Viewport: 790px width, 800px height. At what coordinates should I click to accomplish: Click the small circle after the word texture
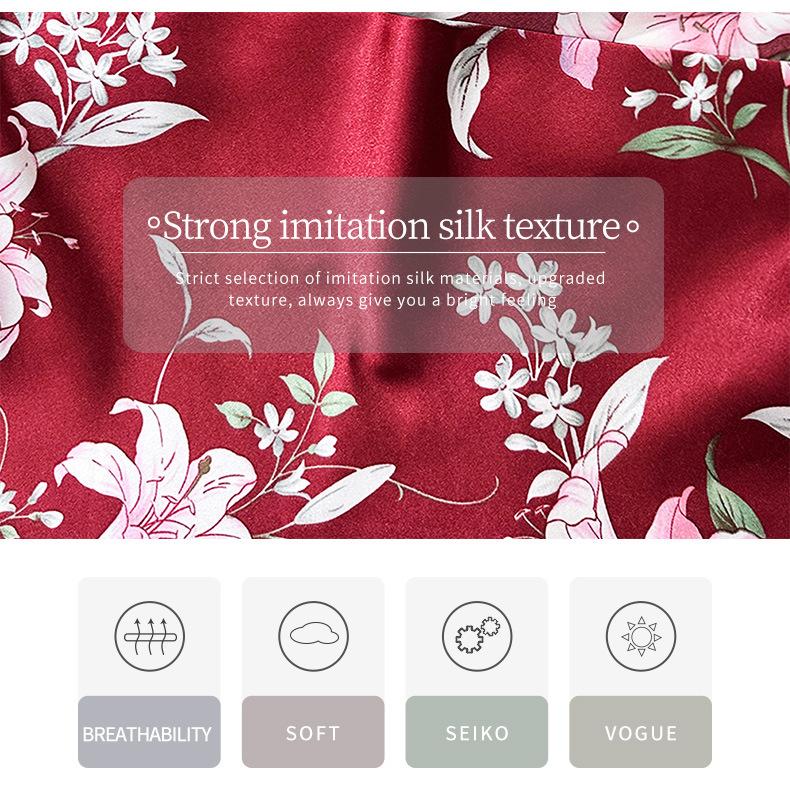(x=632, y=227)
